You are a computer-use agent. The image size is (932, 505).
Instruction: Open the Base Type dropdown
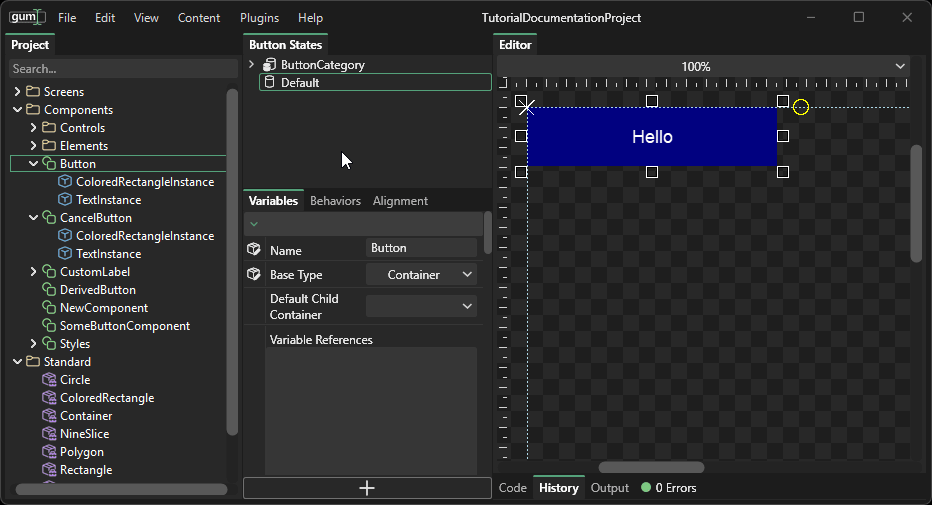pyautogui.click(x=421, y=275)
